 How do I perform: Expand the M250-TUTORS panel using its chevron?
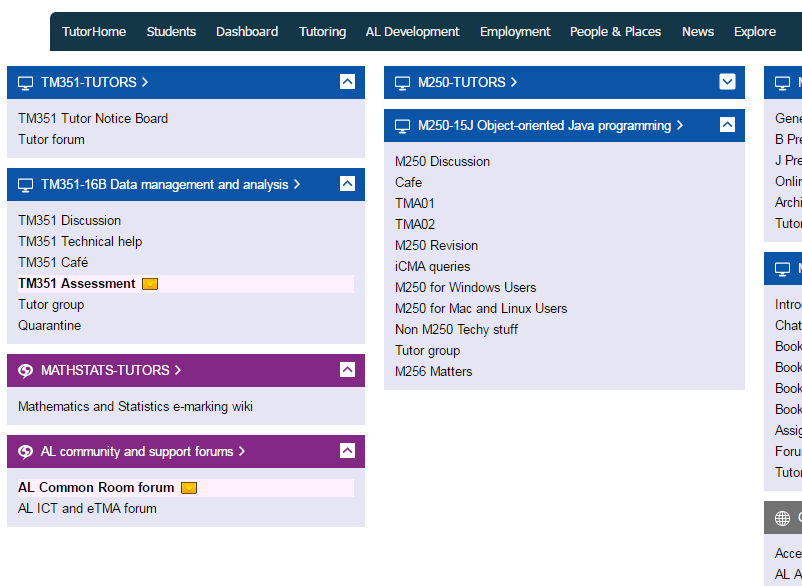[727, 82]
